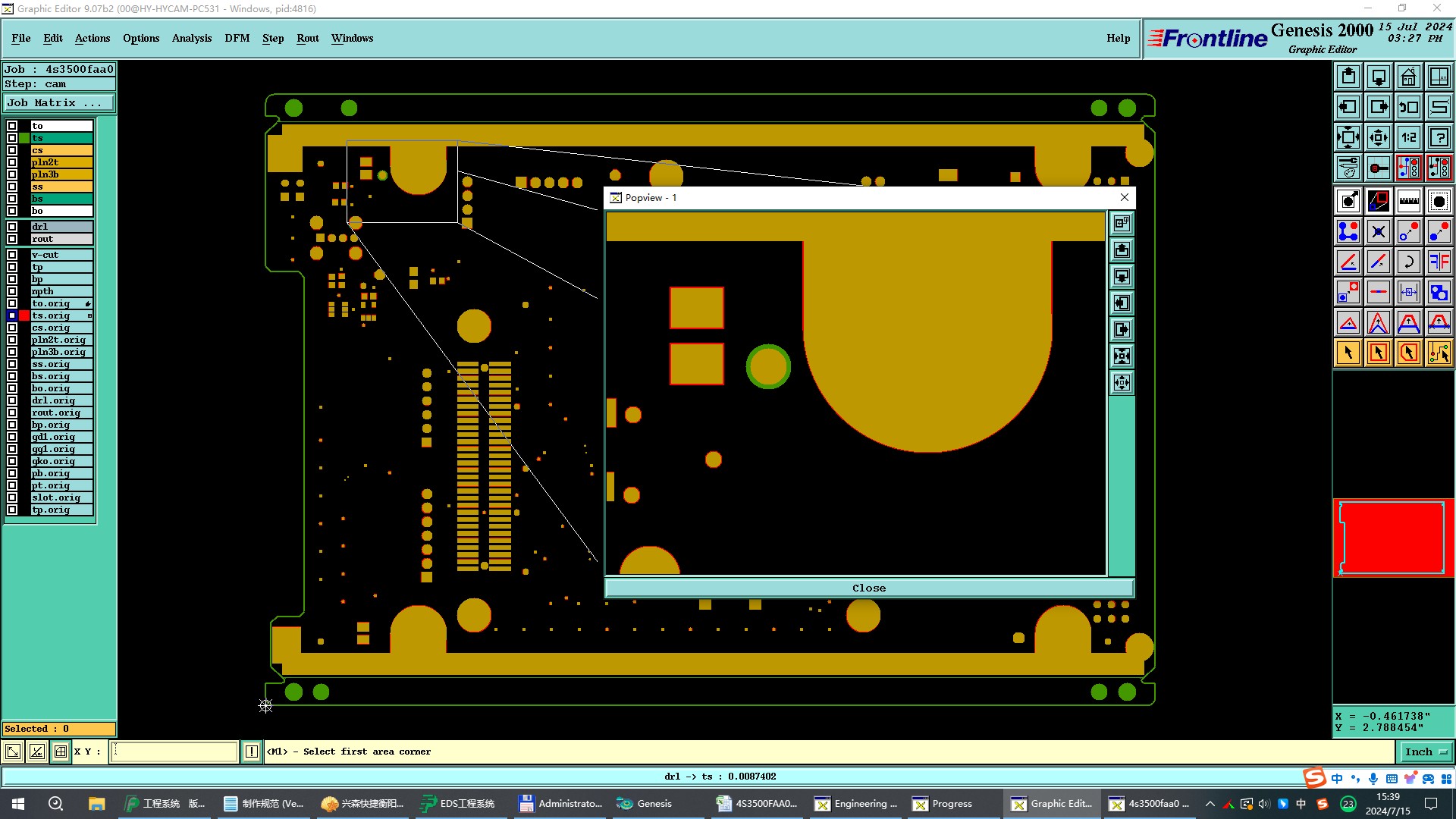The width and height of the screenshot is (1456, 819).
Task: Toggle the ts.orig layer checkbox
Action: tap(12, 315)
